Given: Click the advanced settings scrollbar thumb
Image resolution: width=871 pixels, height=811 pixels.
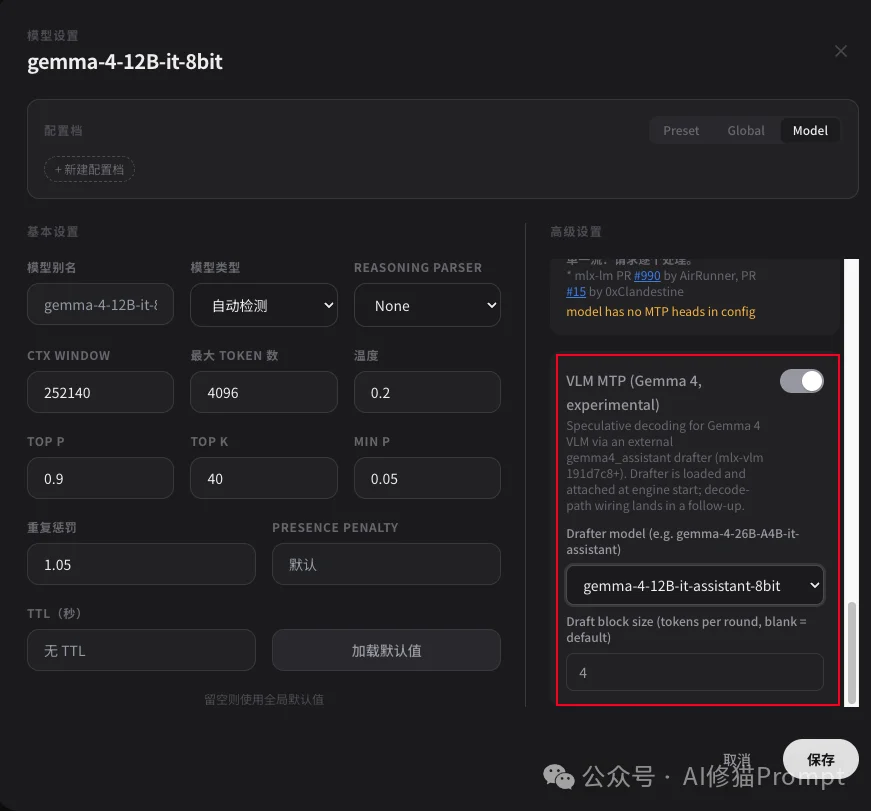Looking at the screenshot, I should click(x=852, y=653).
